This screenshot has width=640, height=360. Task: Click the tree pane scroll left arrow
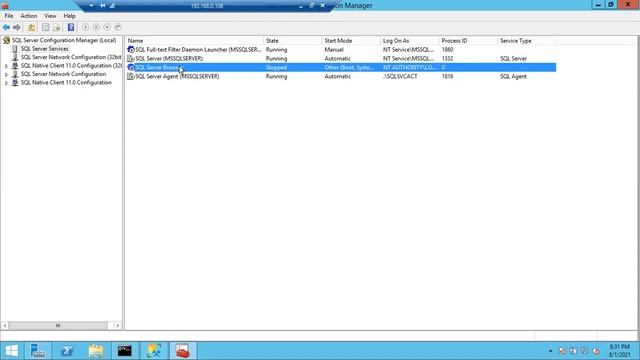point(5,326)
